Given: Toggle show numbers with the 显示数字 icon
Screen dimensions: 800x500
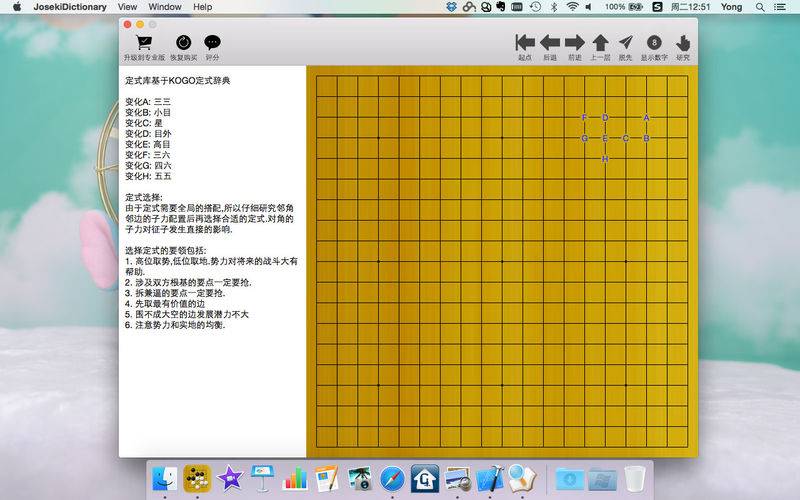Looking at the screenshot, I should point(654,43).
